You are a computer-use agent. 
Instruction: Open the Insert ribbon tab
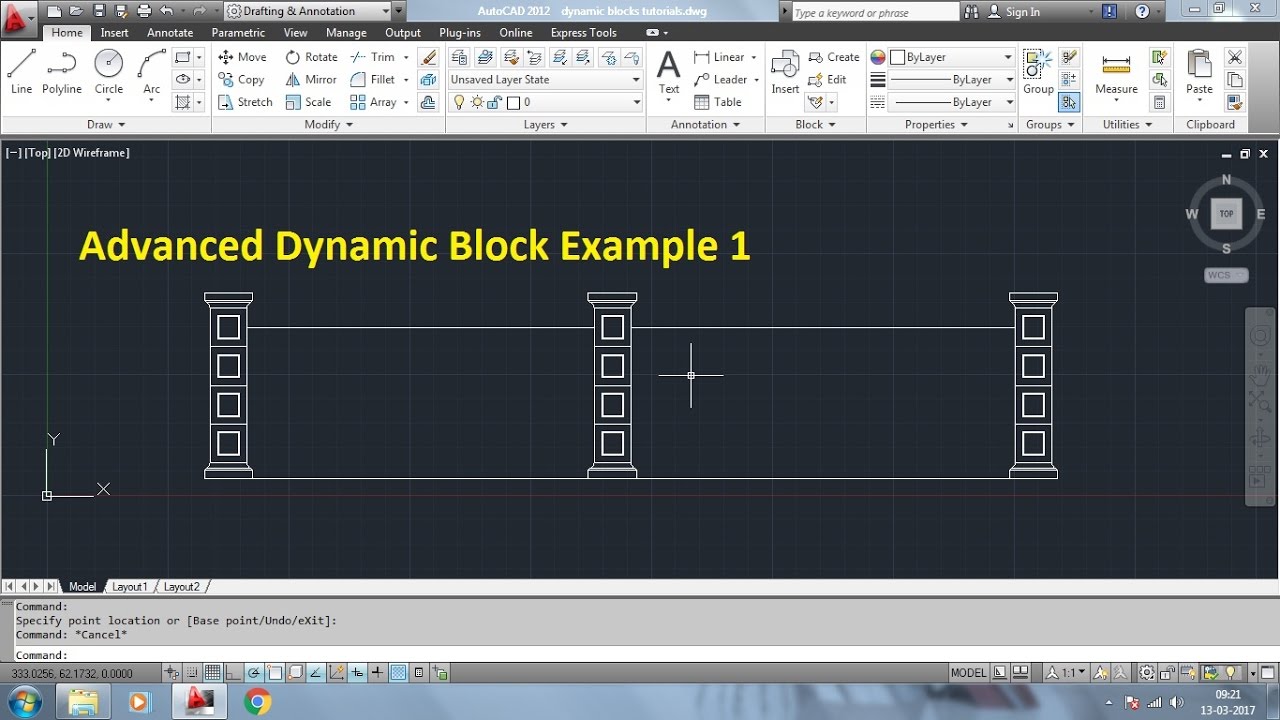(x=114, y=32)
